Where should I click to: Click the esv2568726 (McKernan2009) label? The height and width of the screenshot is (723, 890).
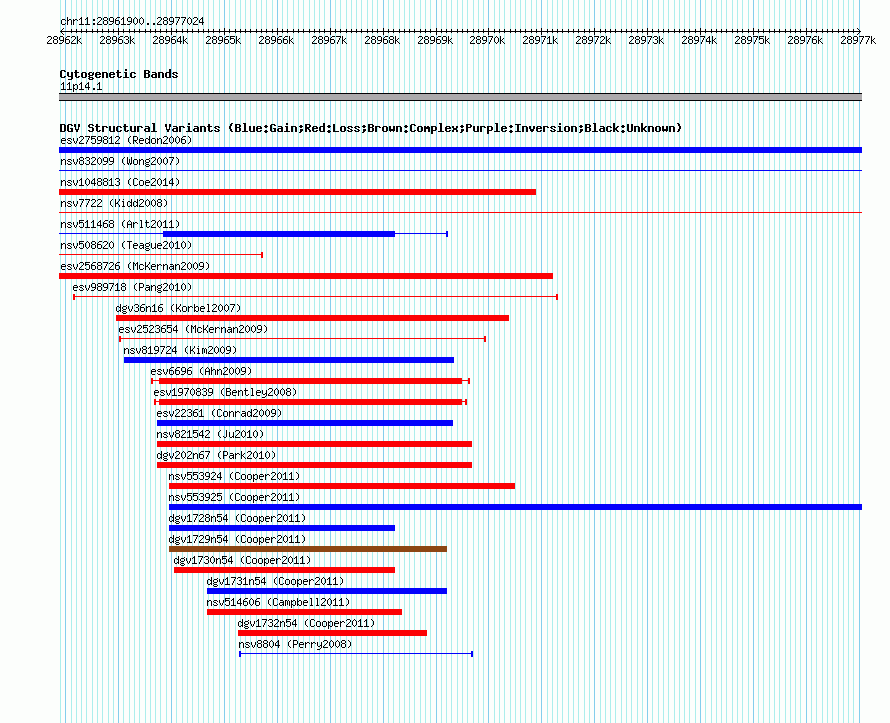pyautogui.click(x=135, y=266)
